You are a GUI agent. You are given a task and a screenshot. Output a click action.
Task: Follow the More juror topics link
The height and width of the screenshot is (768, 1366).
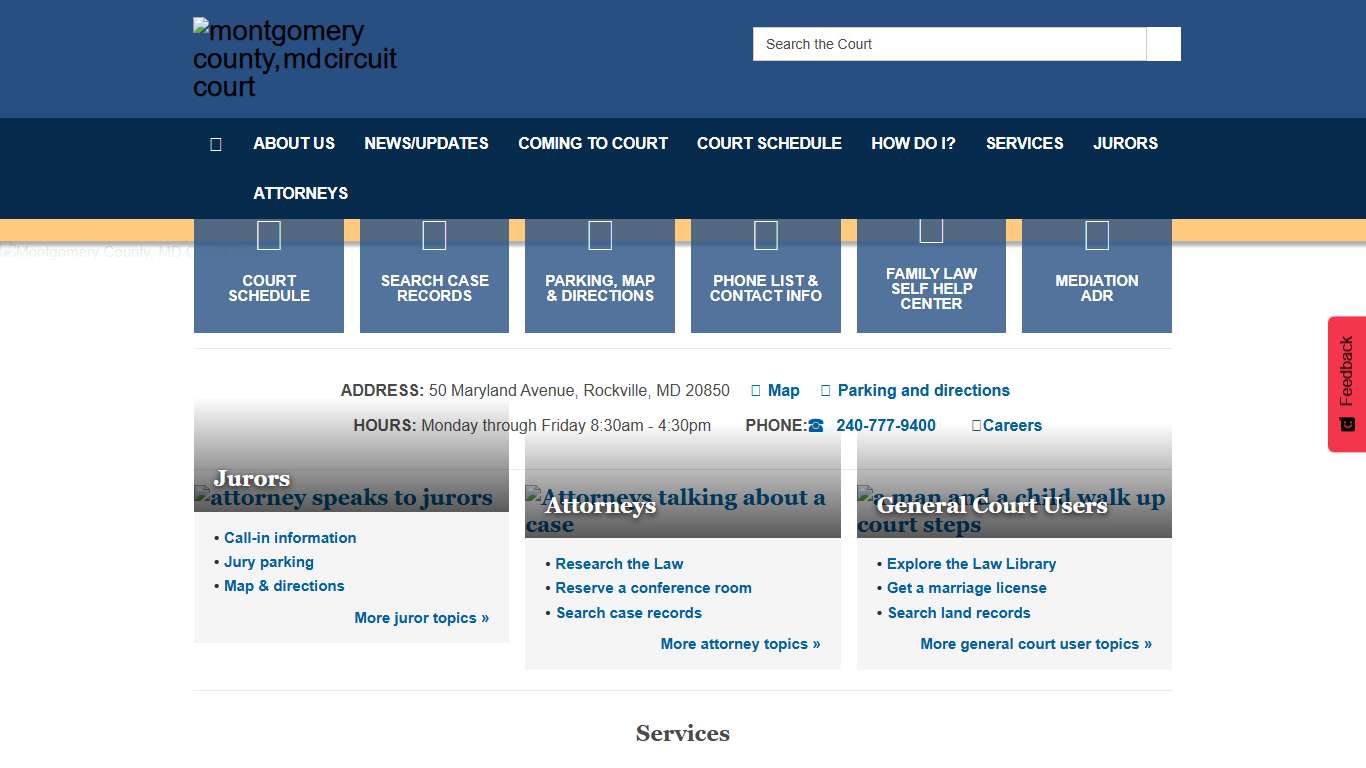tap(421, 618)
